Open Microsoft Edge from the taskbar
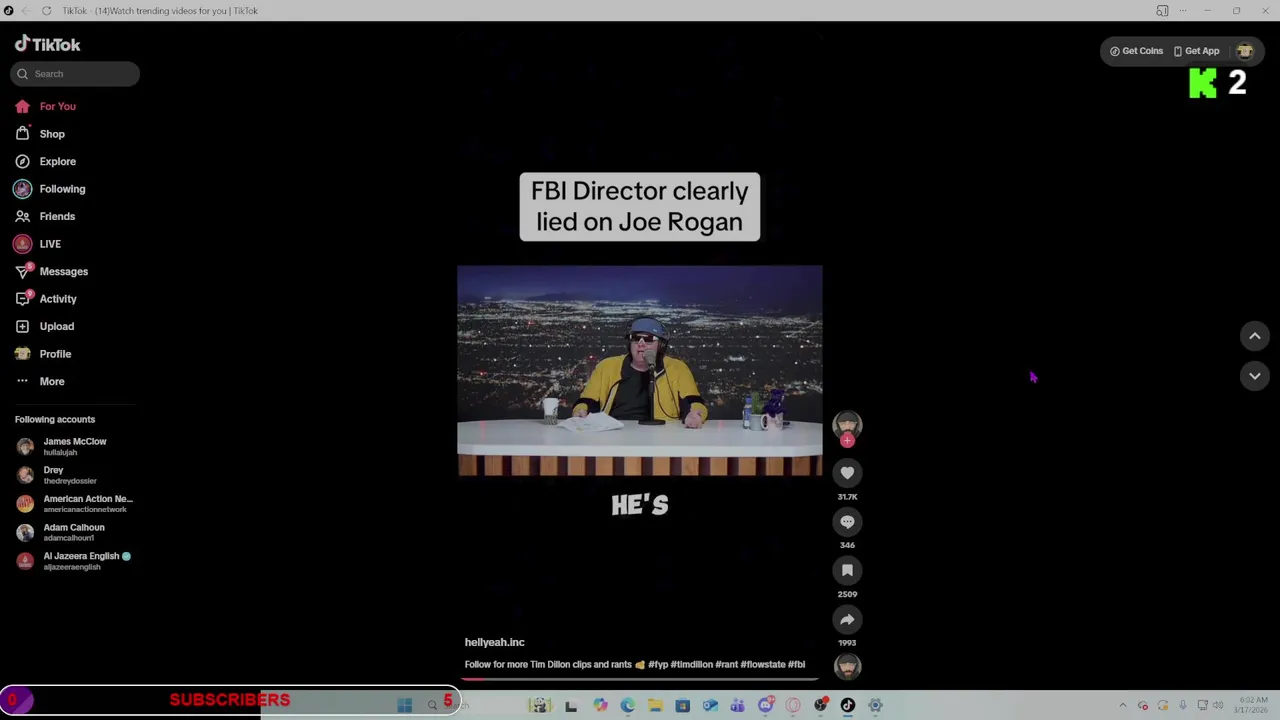 point(627,705)
